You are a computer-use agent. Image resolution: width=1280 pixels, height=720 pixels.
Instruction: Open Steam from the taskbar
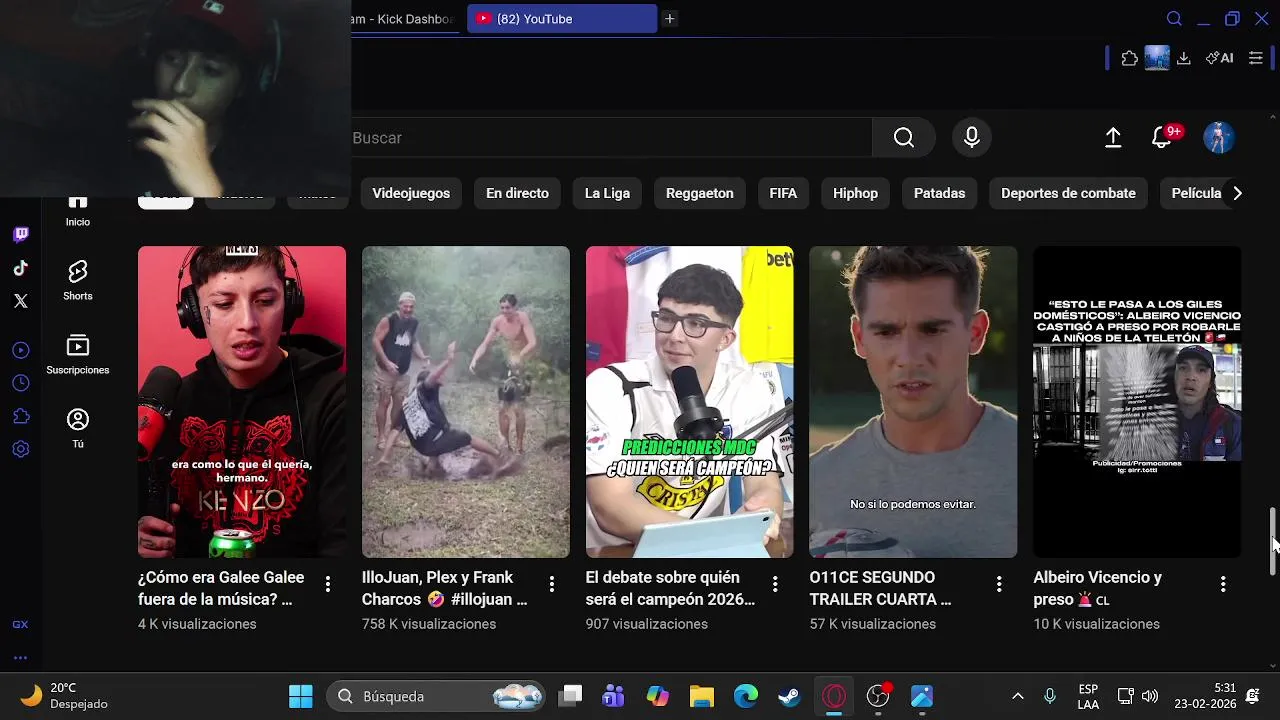click(x=790, y=696)
